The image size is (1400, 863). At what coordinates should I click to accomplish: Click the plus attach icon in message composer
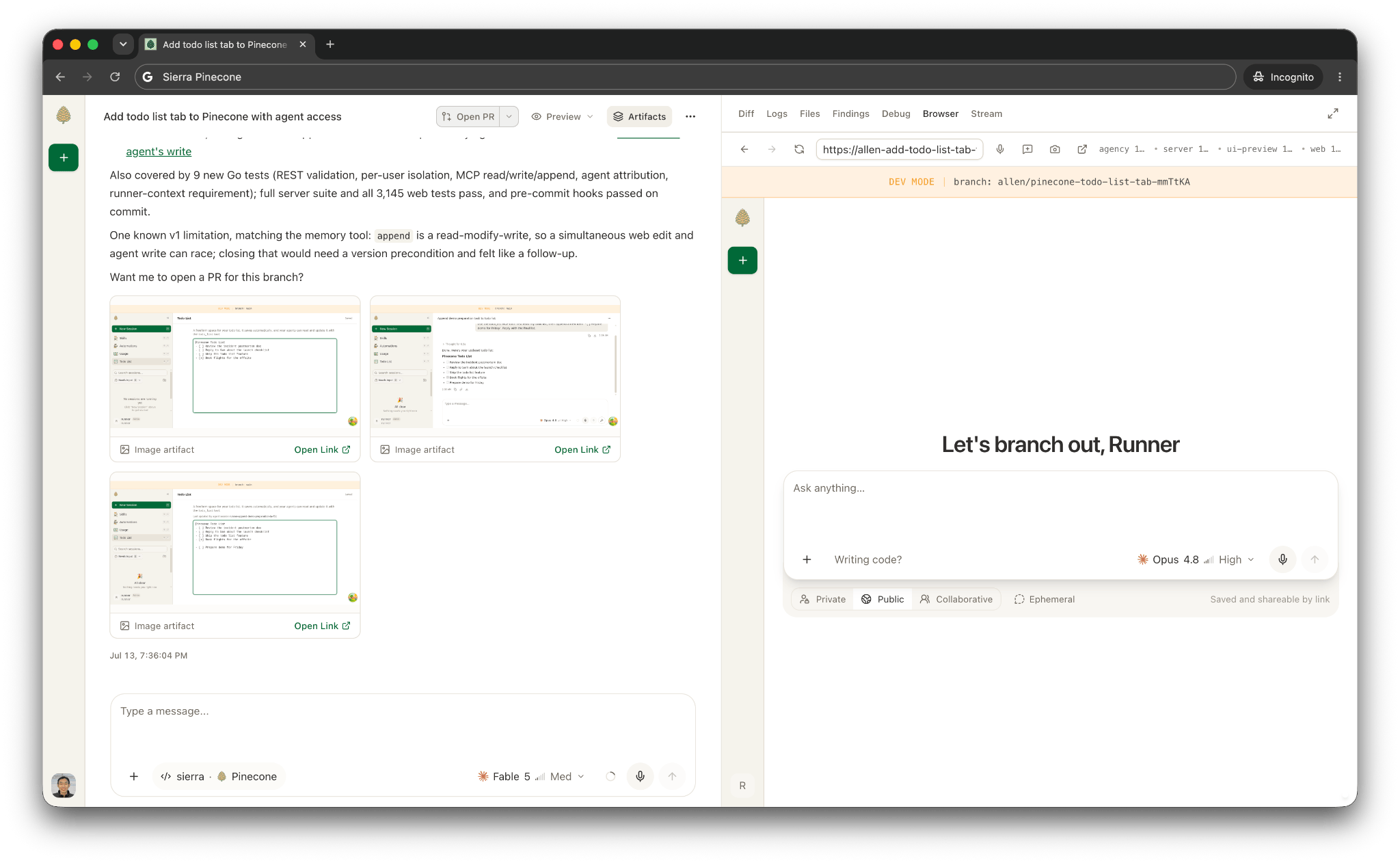(134, 776)
